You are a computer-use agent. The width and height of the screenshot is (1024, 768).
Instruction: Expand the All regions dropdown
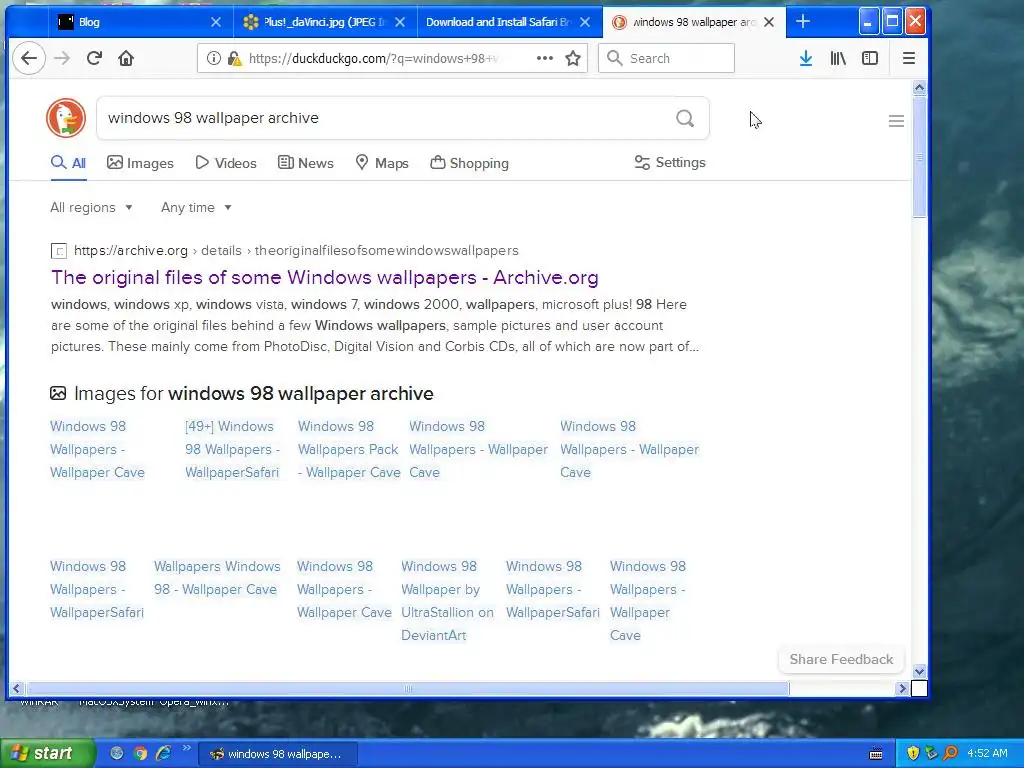[91, 208]
